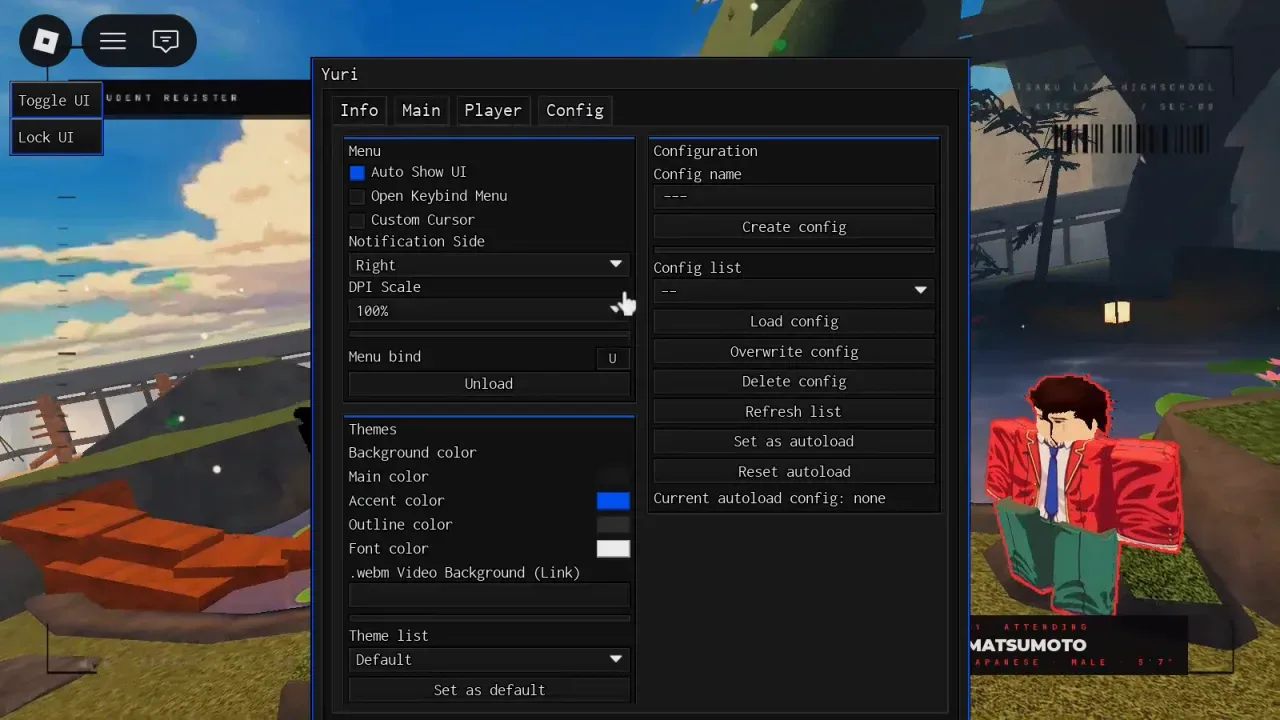Open the hamburger menu icon

click(113, 41)
